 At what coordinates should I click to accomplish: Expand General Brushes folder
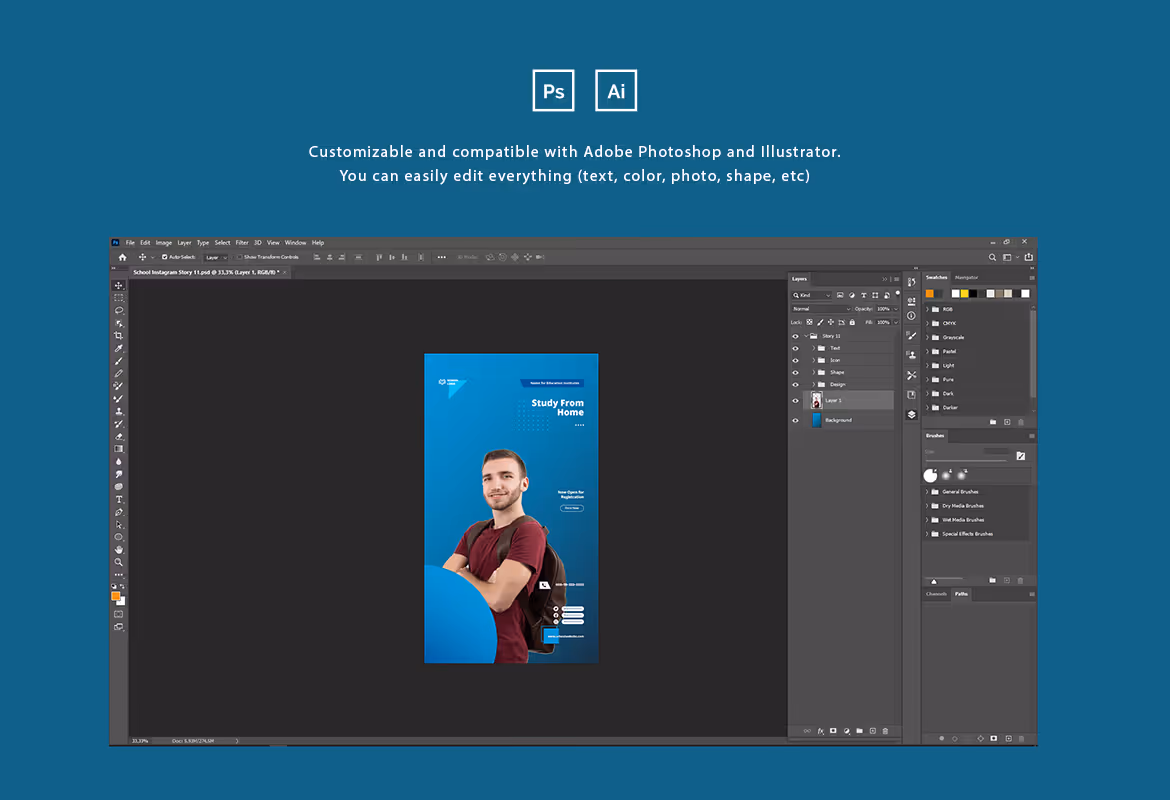click(927, 492)
